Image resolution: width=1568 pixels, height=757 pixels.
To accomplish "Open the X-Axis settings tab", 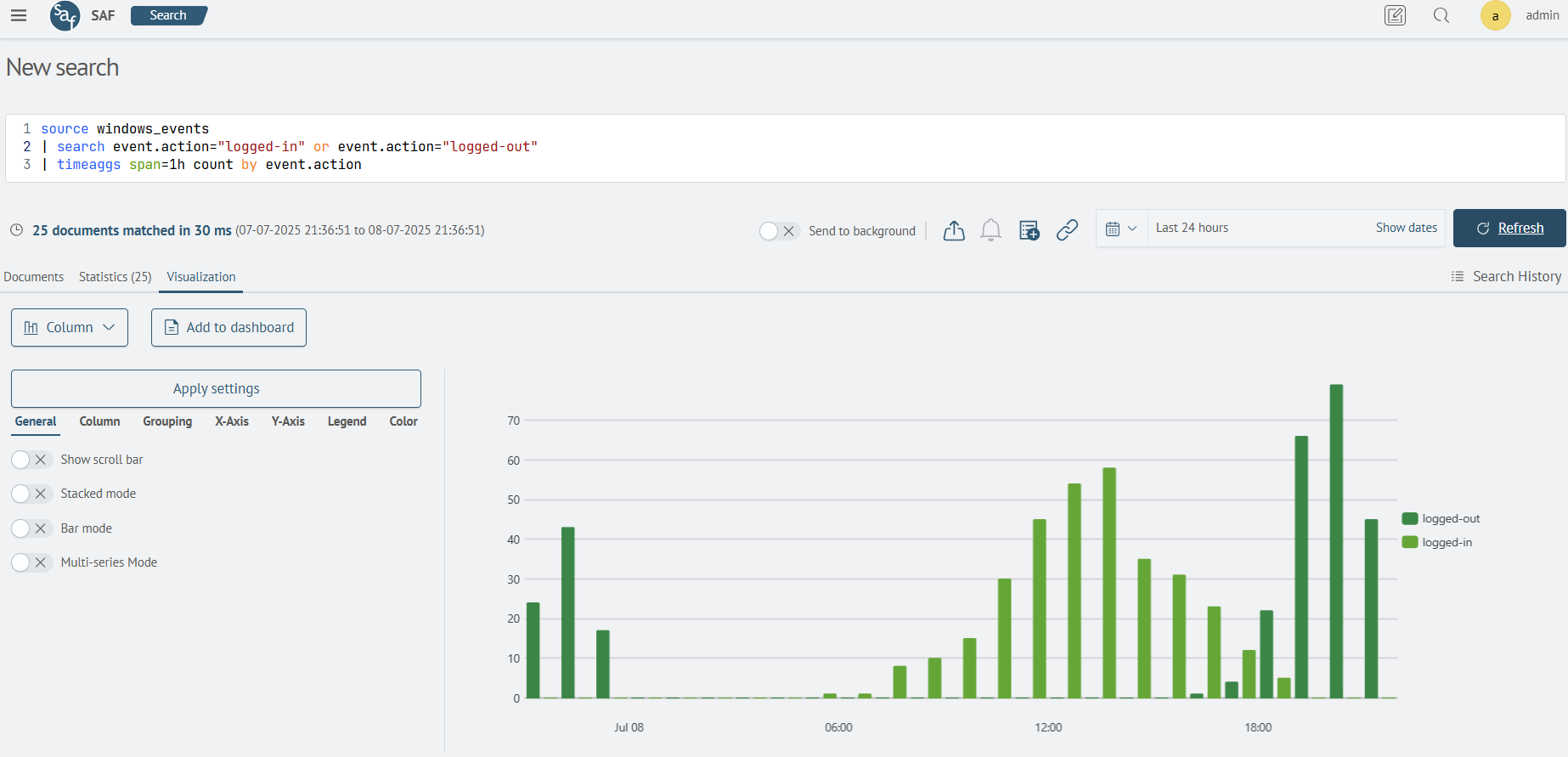I will coord(232,421).
